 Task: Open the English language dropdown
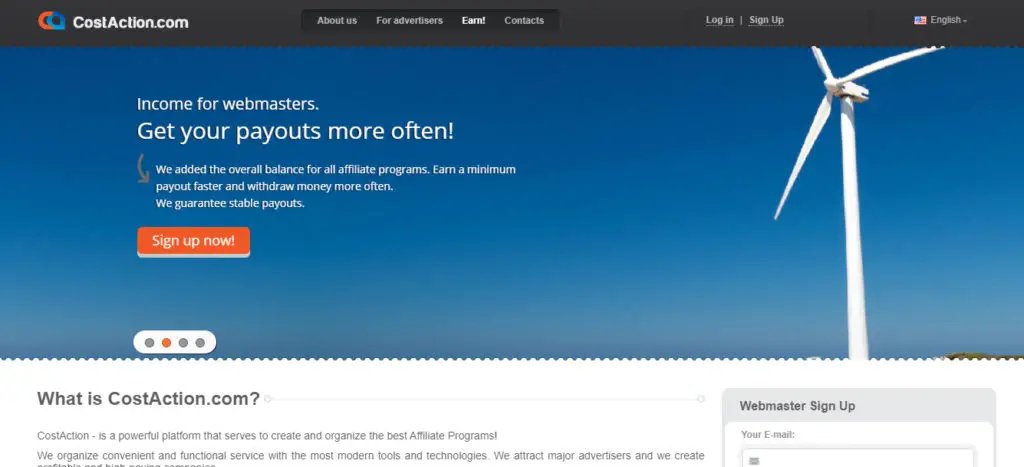pos(948,20)
